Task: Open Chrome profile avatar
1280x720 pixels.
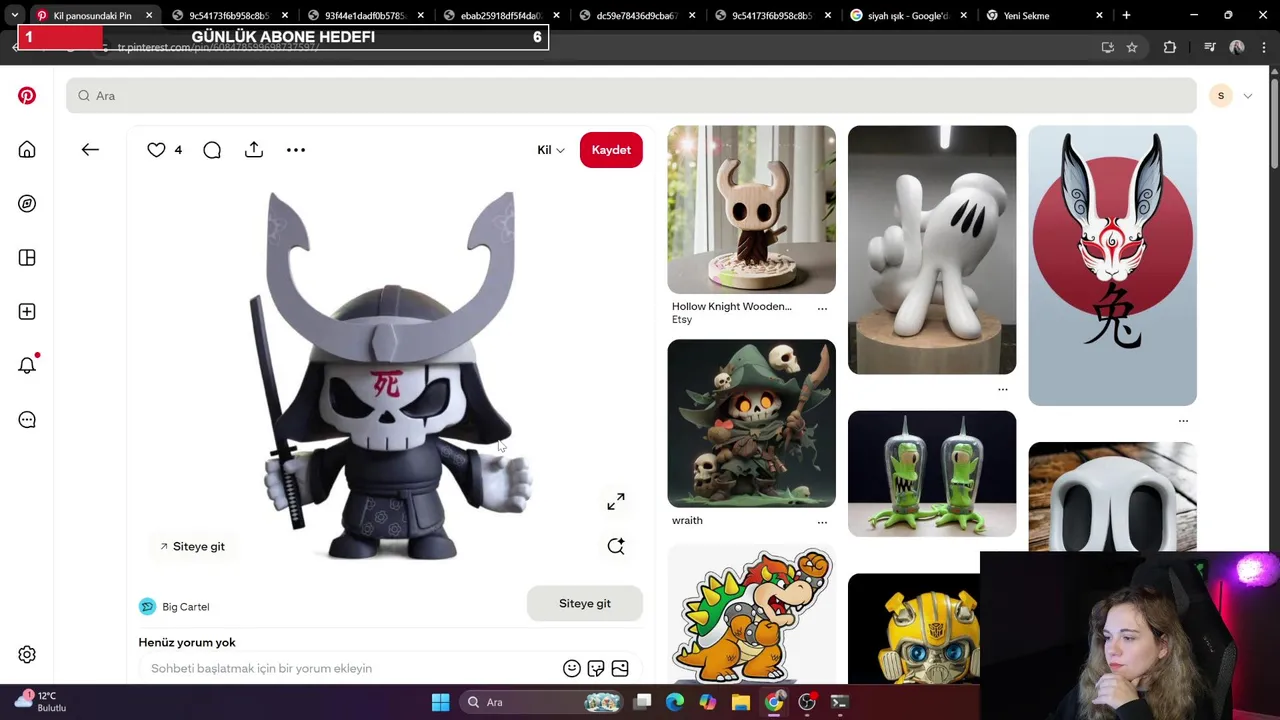Action: (x=1237, y=47)
